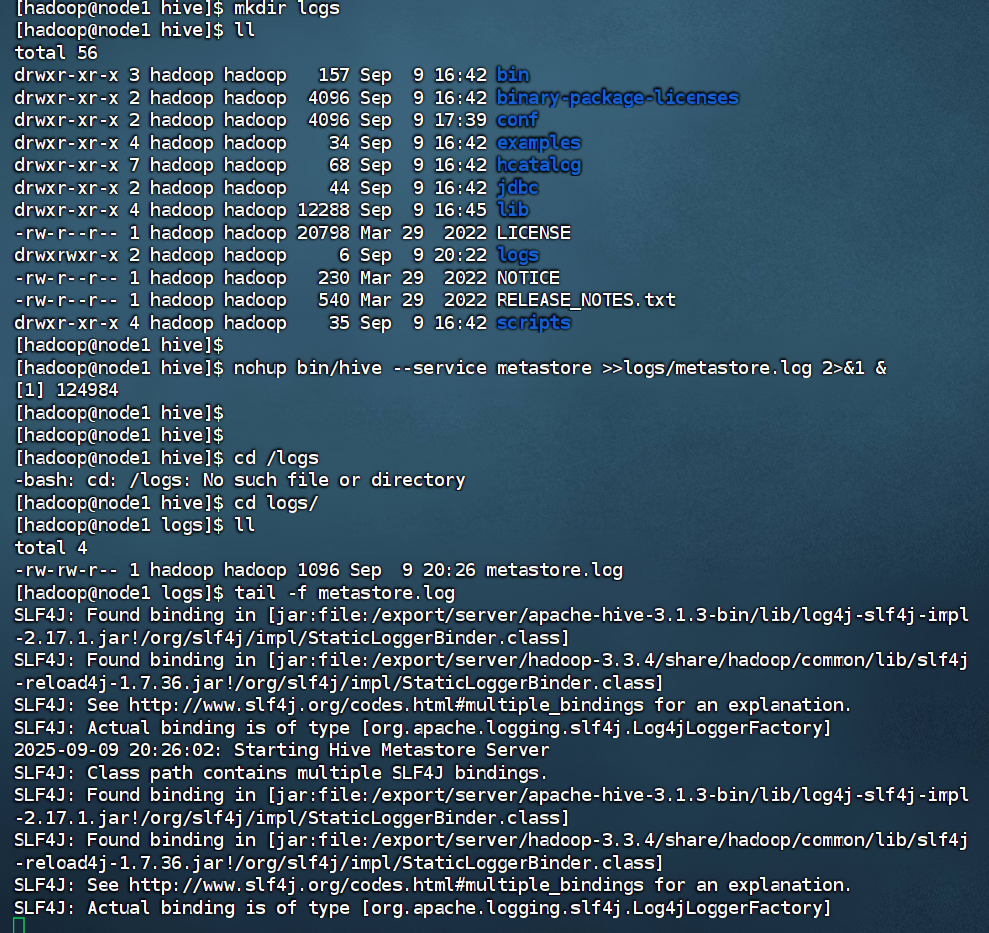Click the size '1096' in metastore.log row
Screen dimensions: 989x933
click(x=318, y=570)
